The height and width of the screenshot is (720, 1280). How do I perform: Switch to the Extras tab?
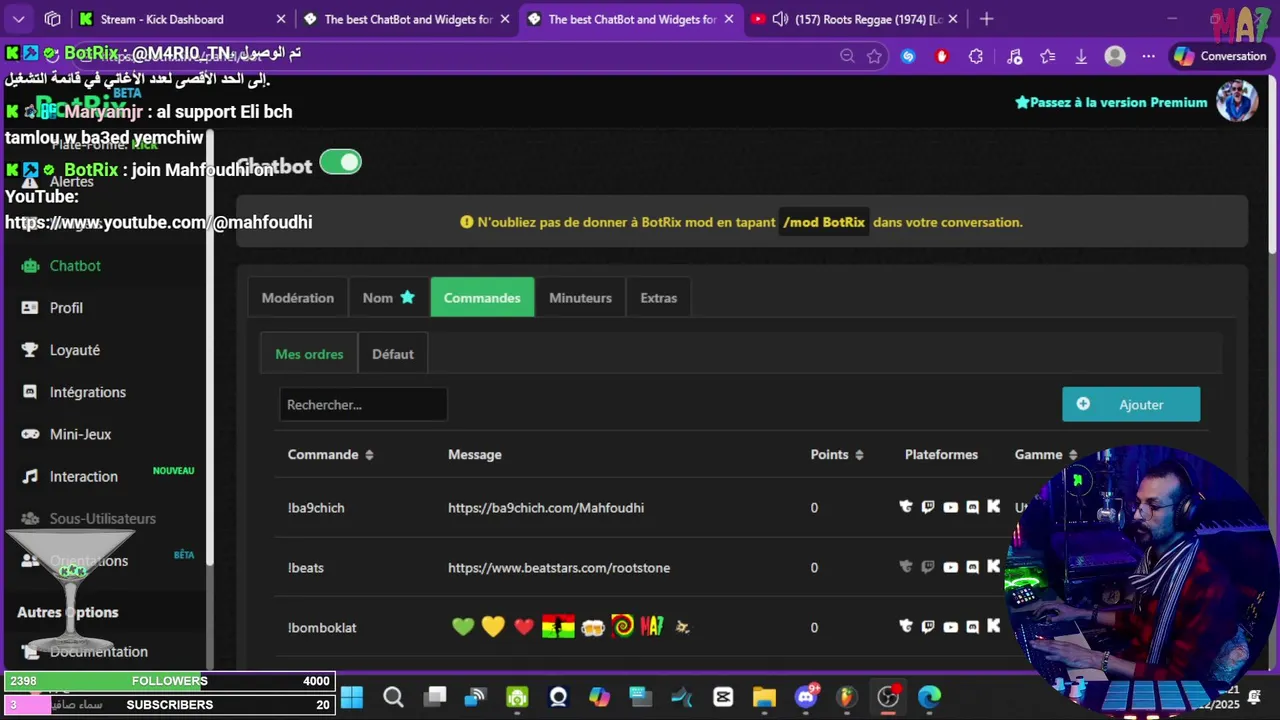(658, 298)
